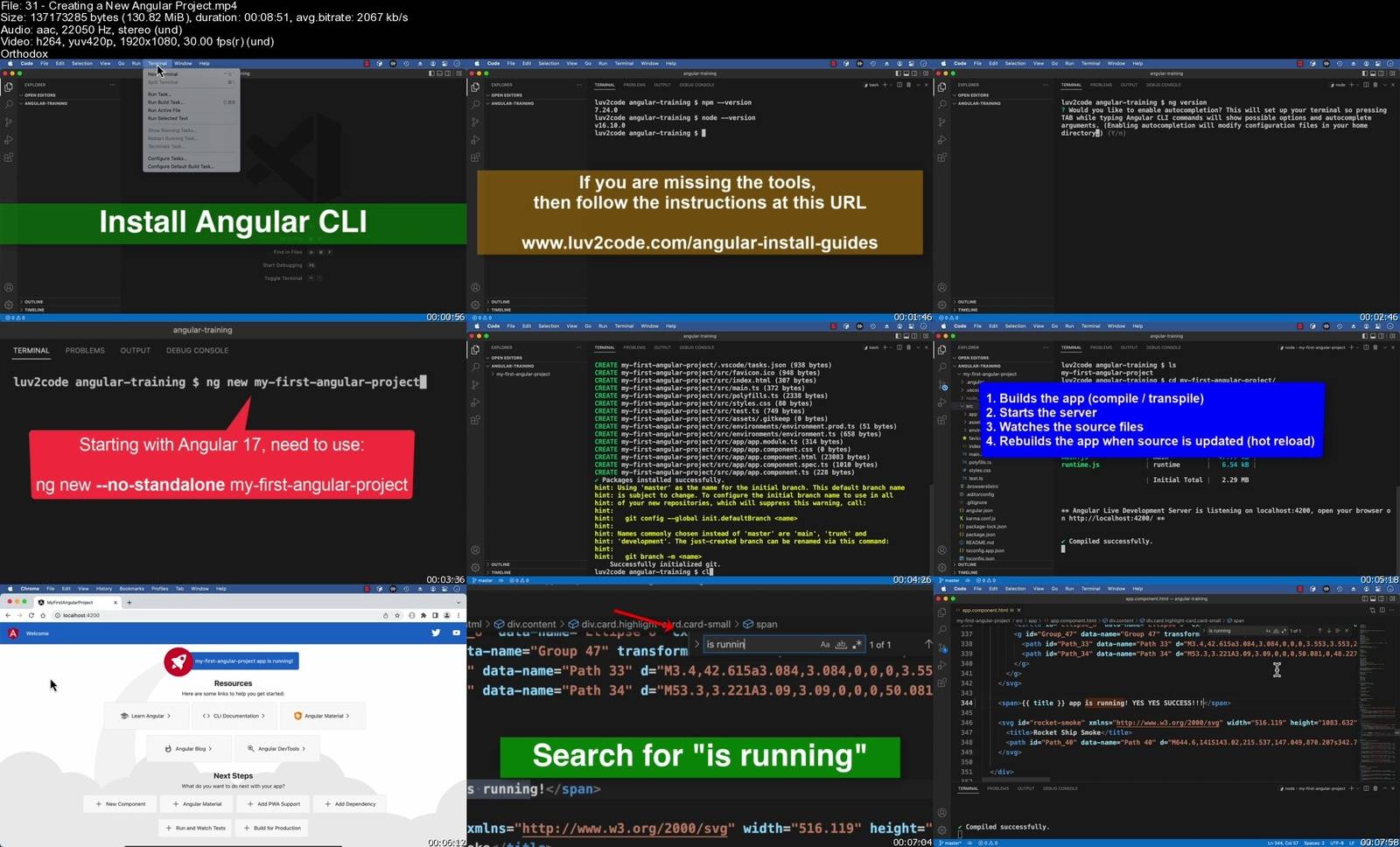The height and width of the screenshot is (847, 1400).
Task: Open README.md in 00:05:18 explorer
Action: point(980,542)
